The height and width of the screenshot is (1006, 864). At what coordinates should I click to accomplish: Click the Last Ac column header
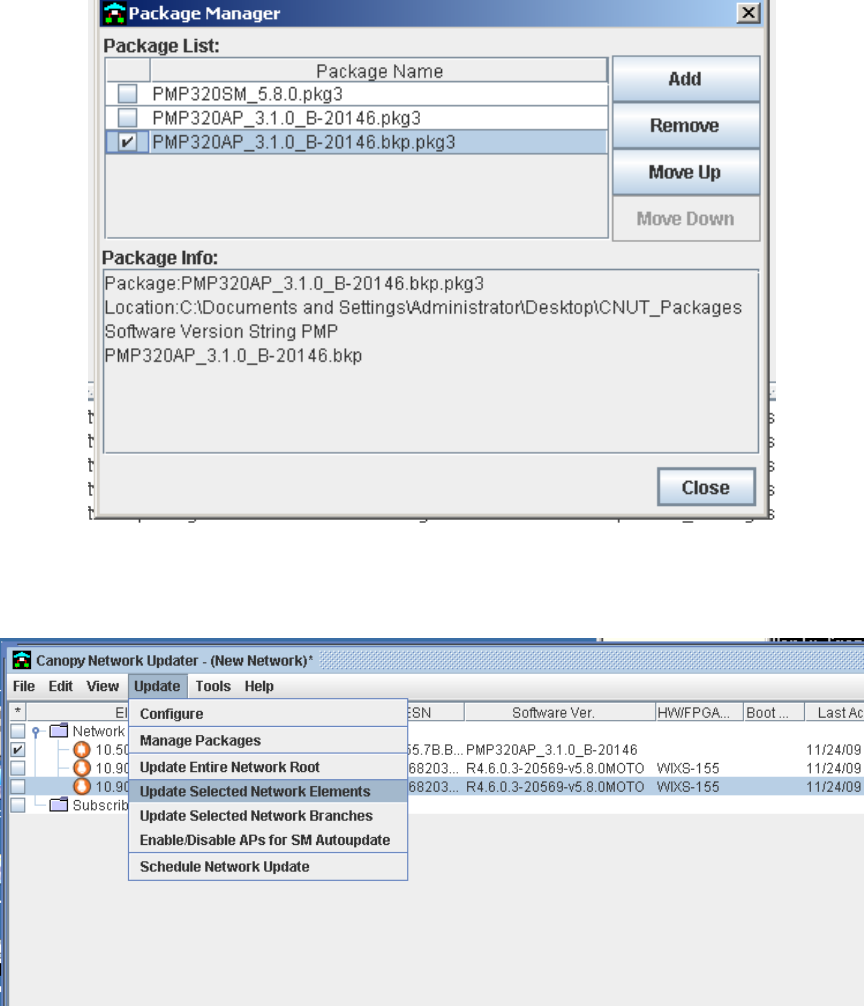click(835, 713)
